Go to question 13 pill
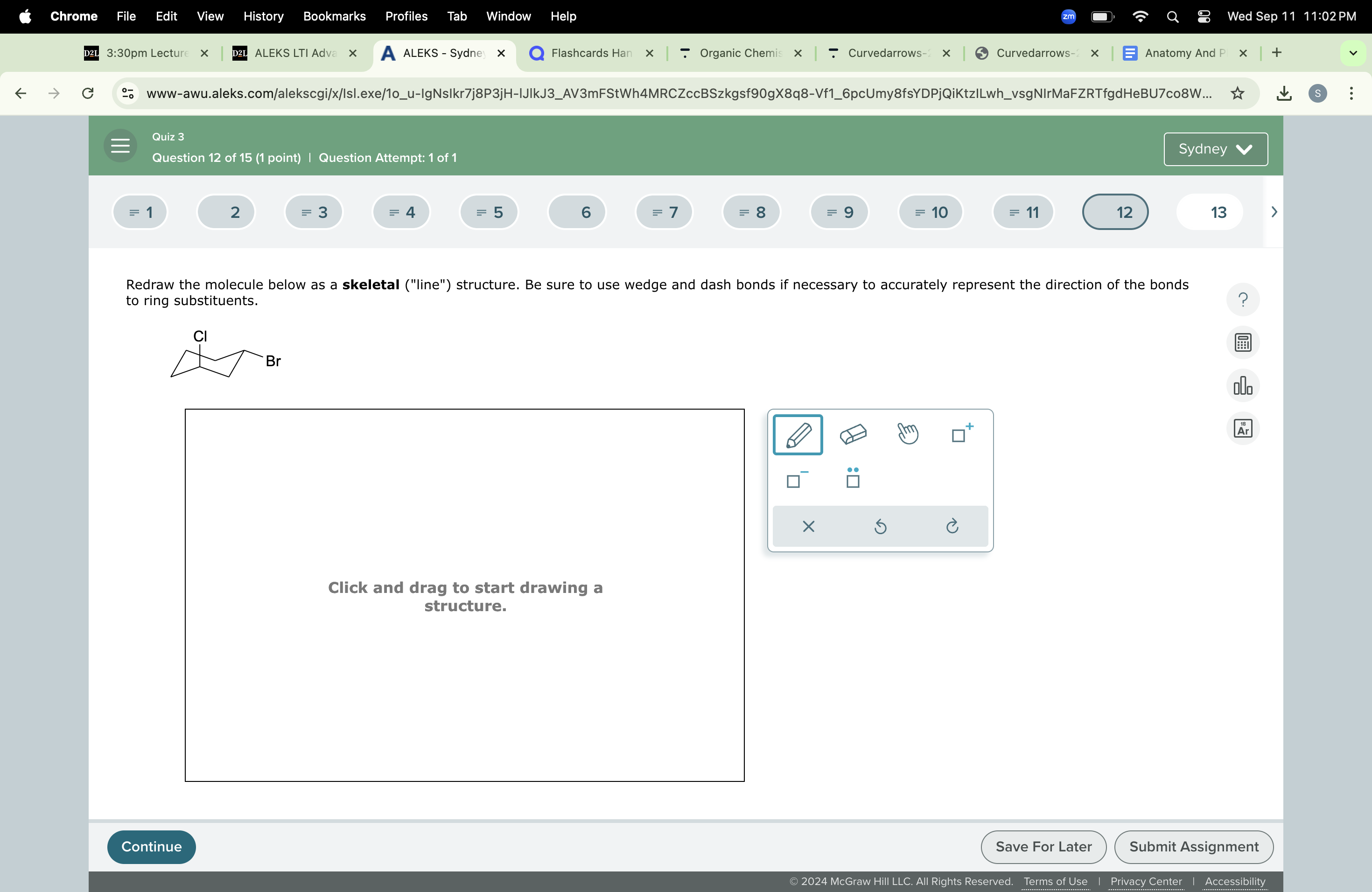Image resolution: width=1372 pixels, height=892 pixels. point(1210,212)
